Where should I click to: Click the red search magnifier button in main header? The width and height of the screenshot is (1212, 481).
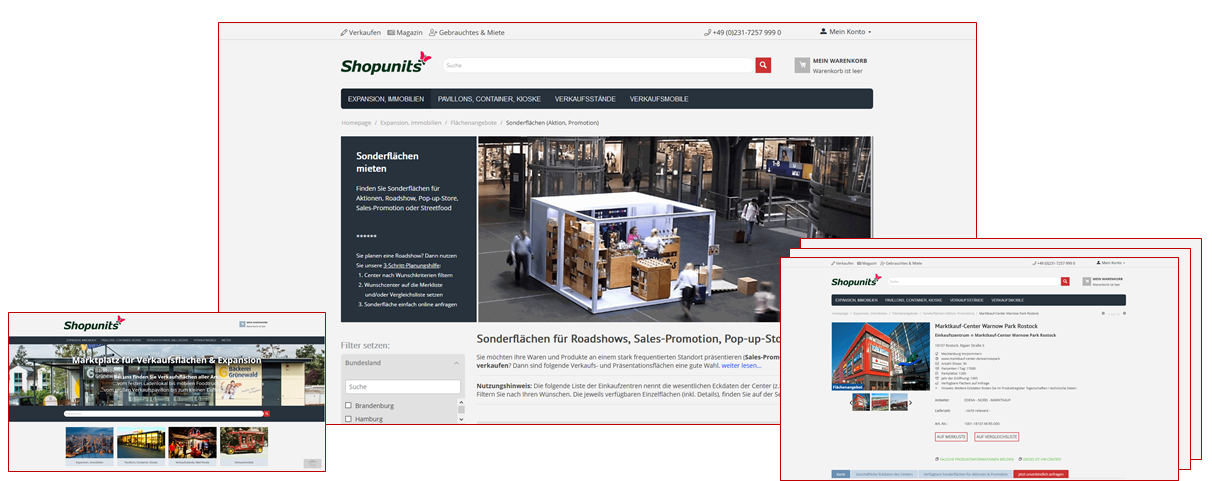point(763,66)
